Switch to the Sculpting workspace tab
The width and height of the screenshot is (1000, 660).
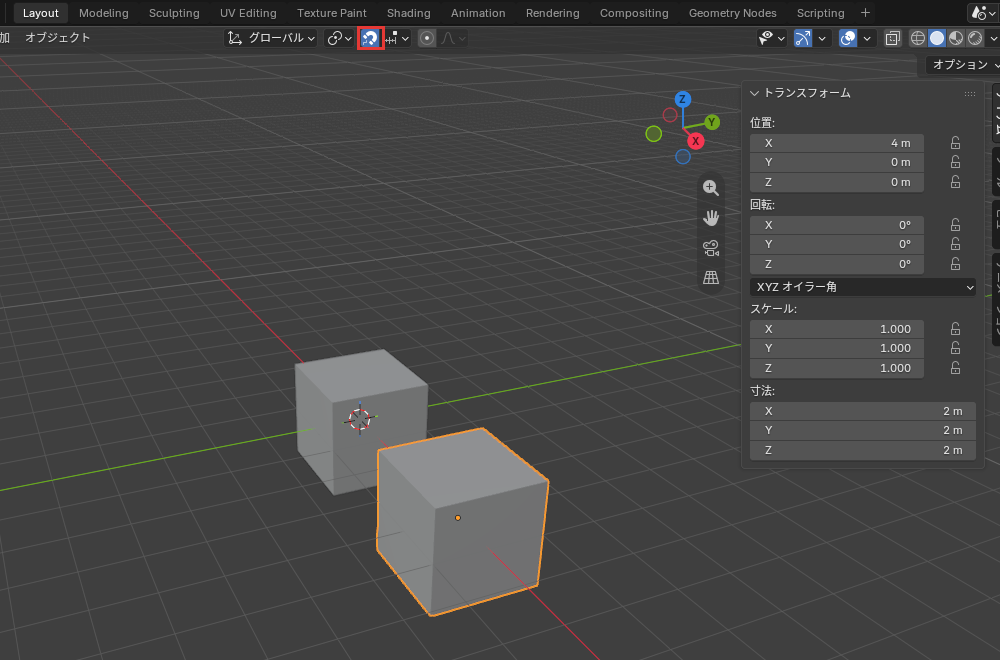pyautogui.click(x=174, y=13)
